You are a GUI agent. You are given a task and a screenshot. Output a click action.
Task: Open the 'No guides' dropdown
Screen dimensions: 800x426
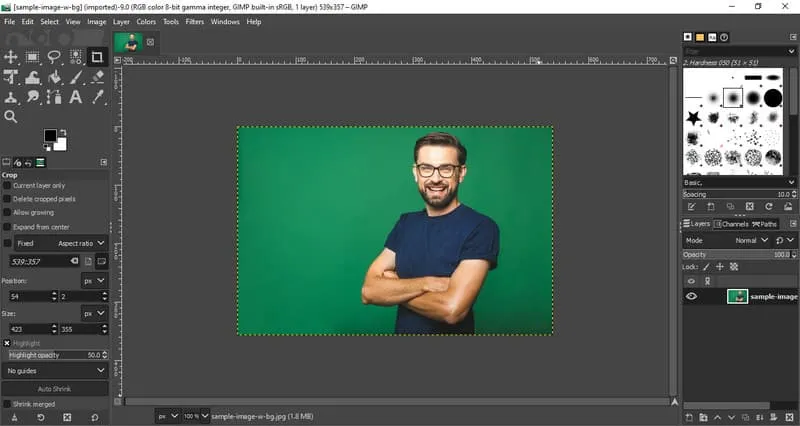54,370
